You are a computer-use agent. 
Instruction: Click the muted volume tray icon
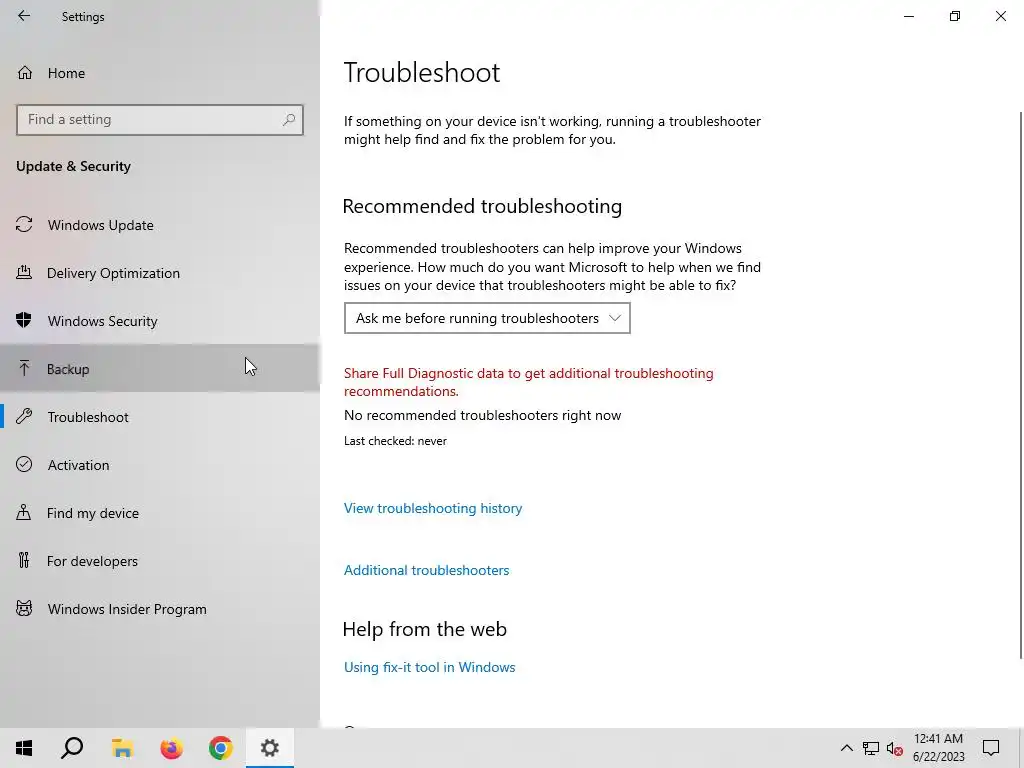coord(895,748)
